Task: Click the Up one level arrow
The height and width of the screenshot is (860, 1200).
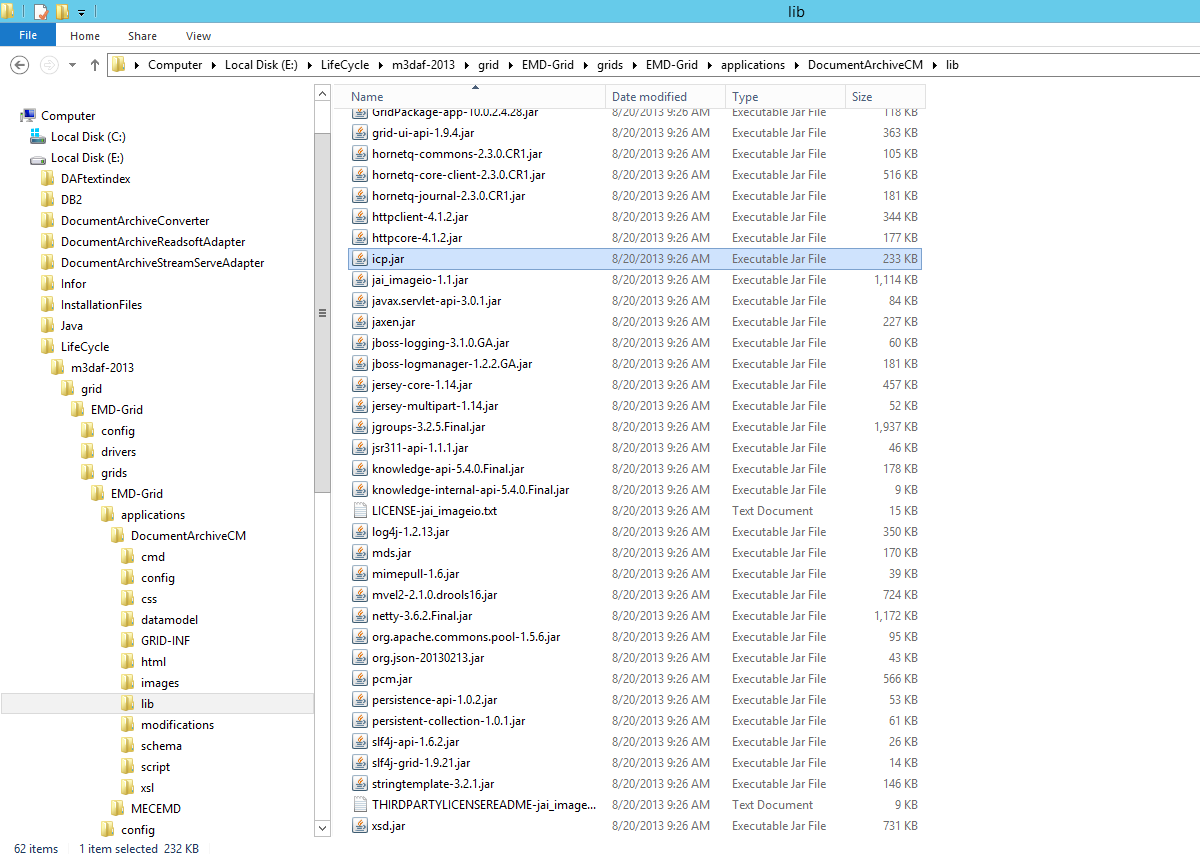Action: click(x=95, y=65)
